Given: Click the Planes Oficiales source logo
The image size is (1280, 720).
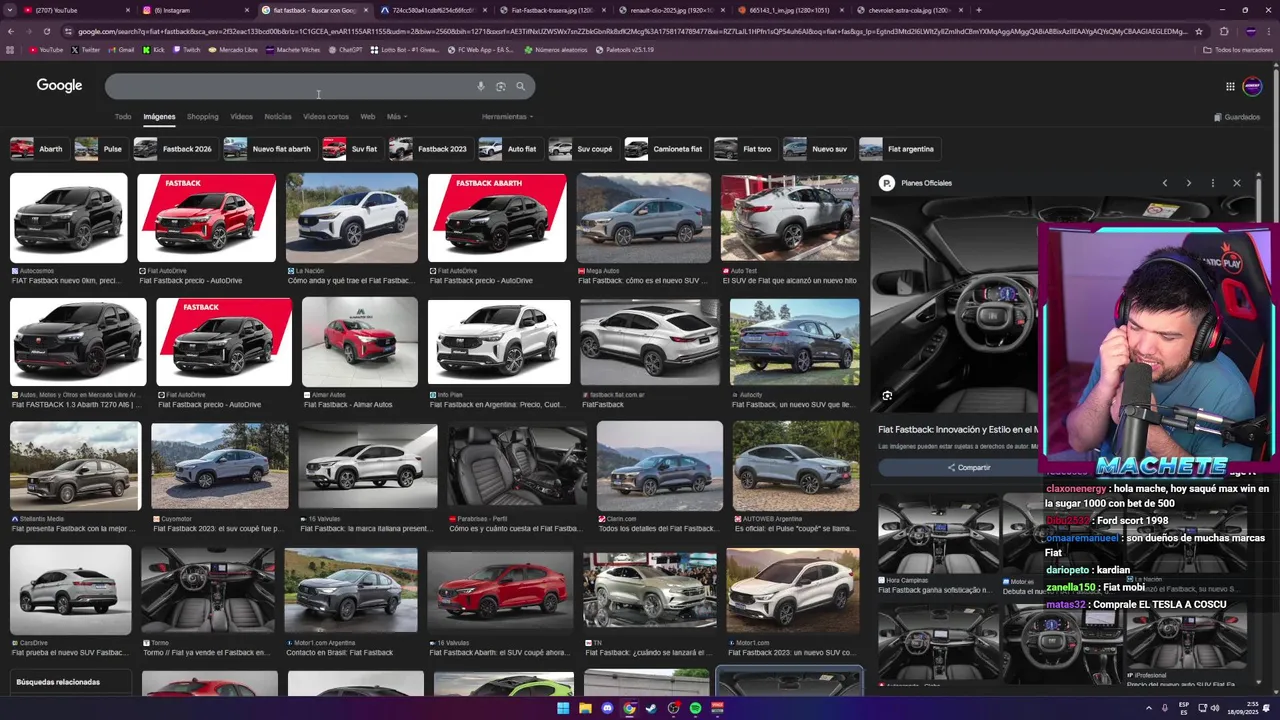Looking at the screenshot, I should pos(886,183).
